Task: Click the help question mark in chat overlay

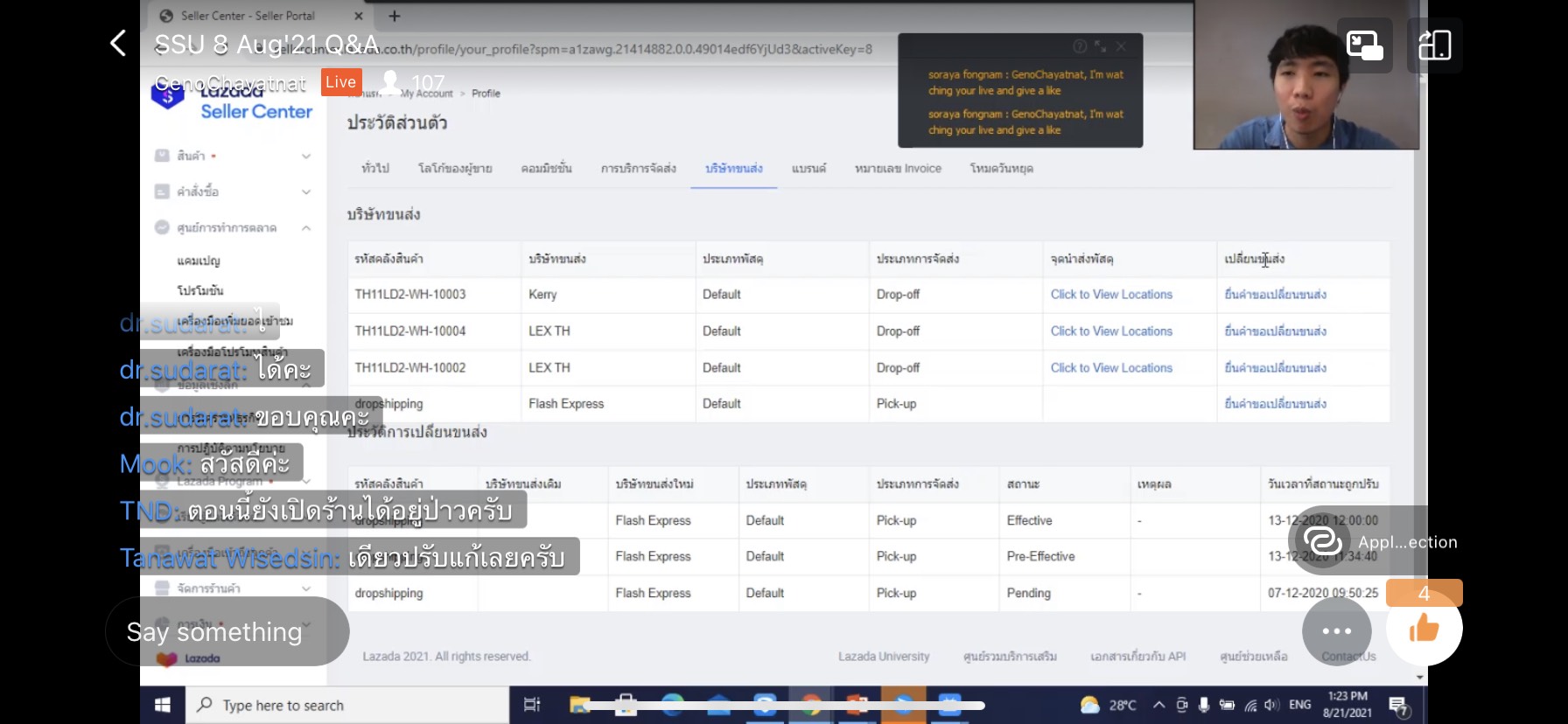Action: point(1080,46)
